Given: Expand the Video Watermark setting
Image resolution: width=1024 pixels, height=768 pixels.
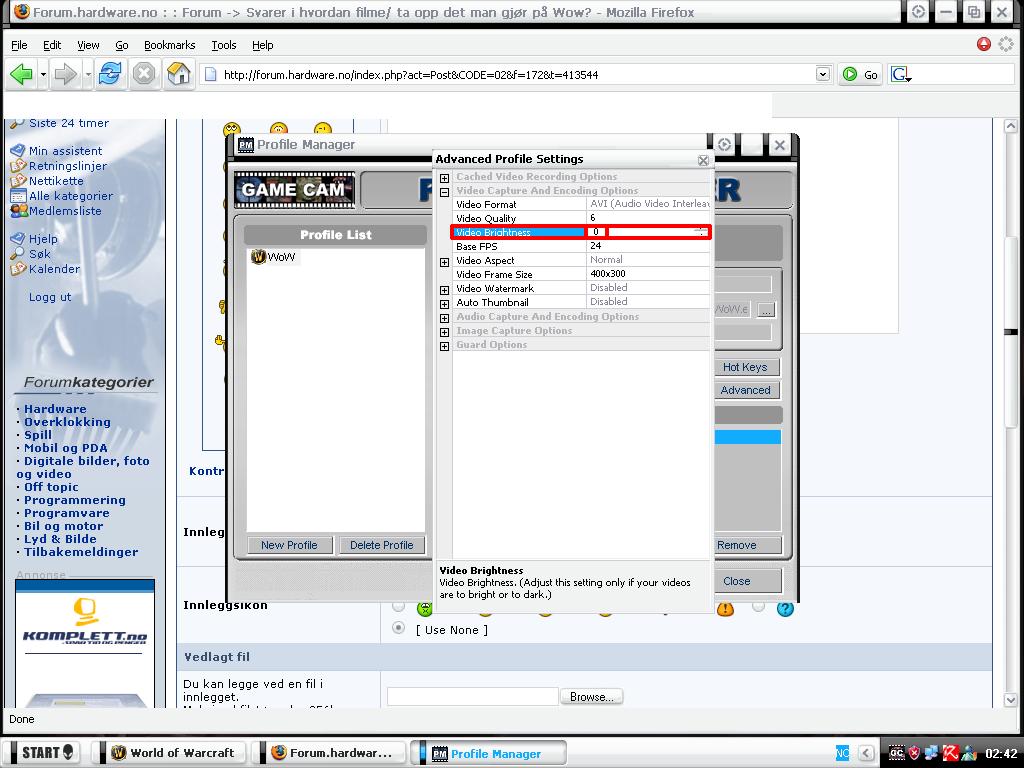Looking at the screenshot, I should tap(444, 290).
